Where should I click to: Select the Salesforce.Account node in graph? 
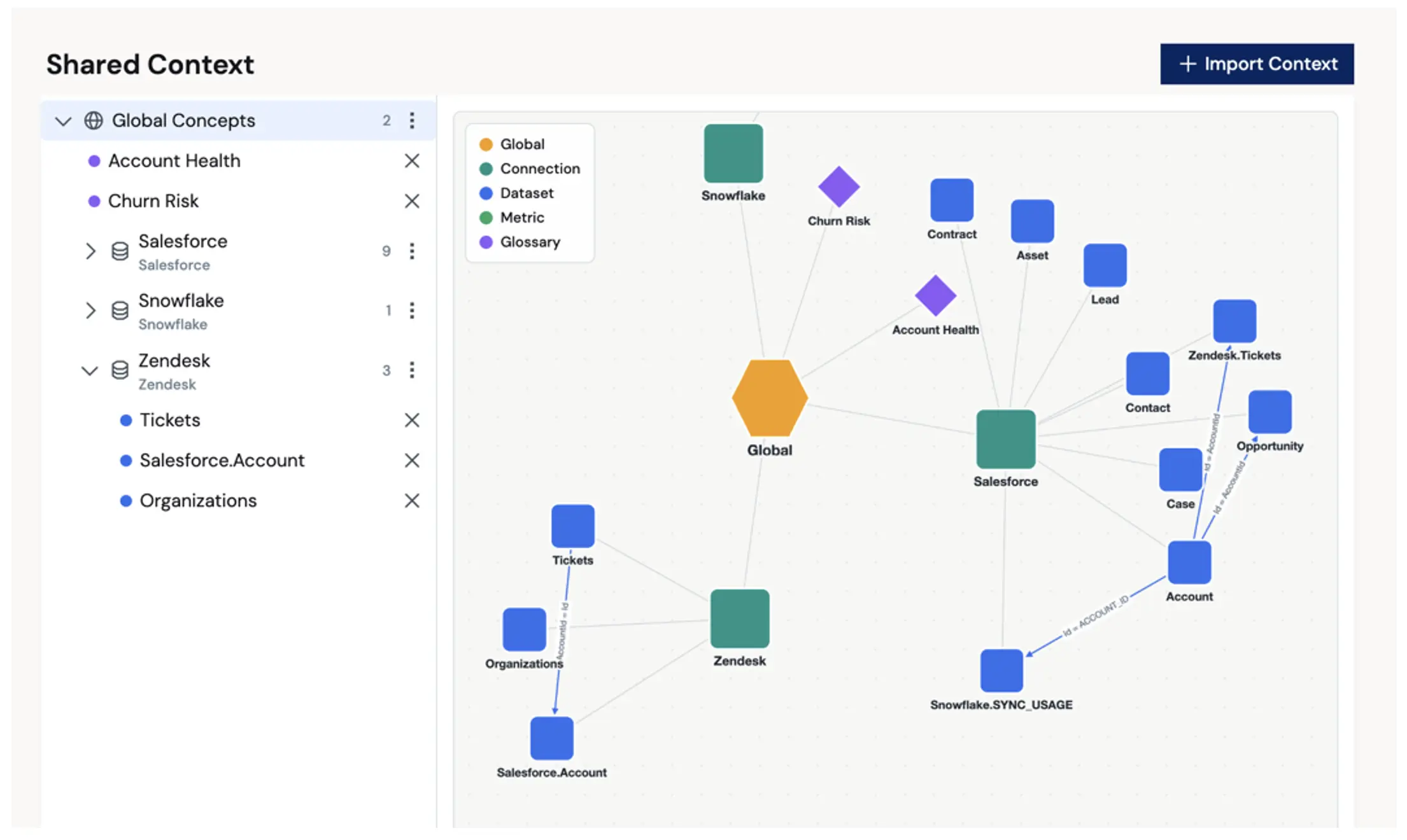click(x=552, y=738)
